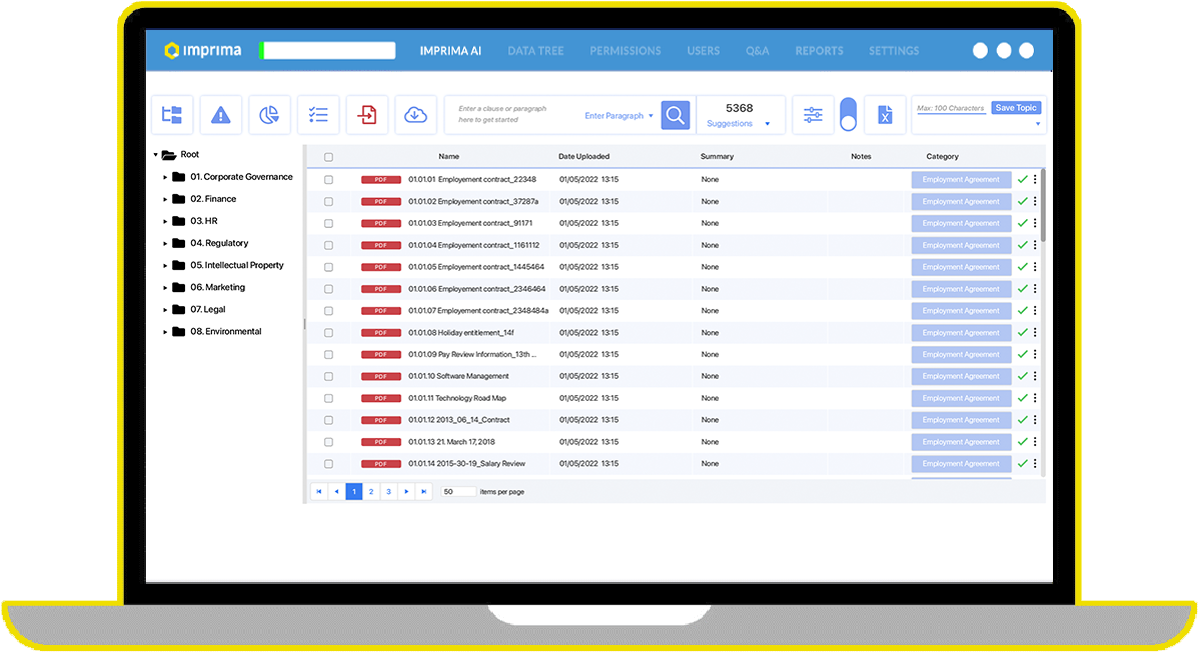The image size is (1200, 653).
Task: Switch to the DATA TREE tab
Action: 536,51
